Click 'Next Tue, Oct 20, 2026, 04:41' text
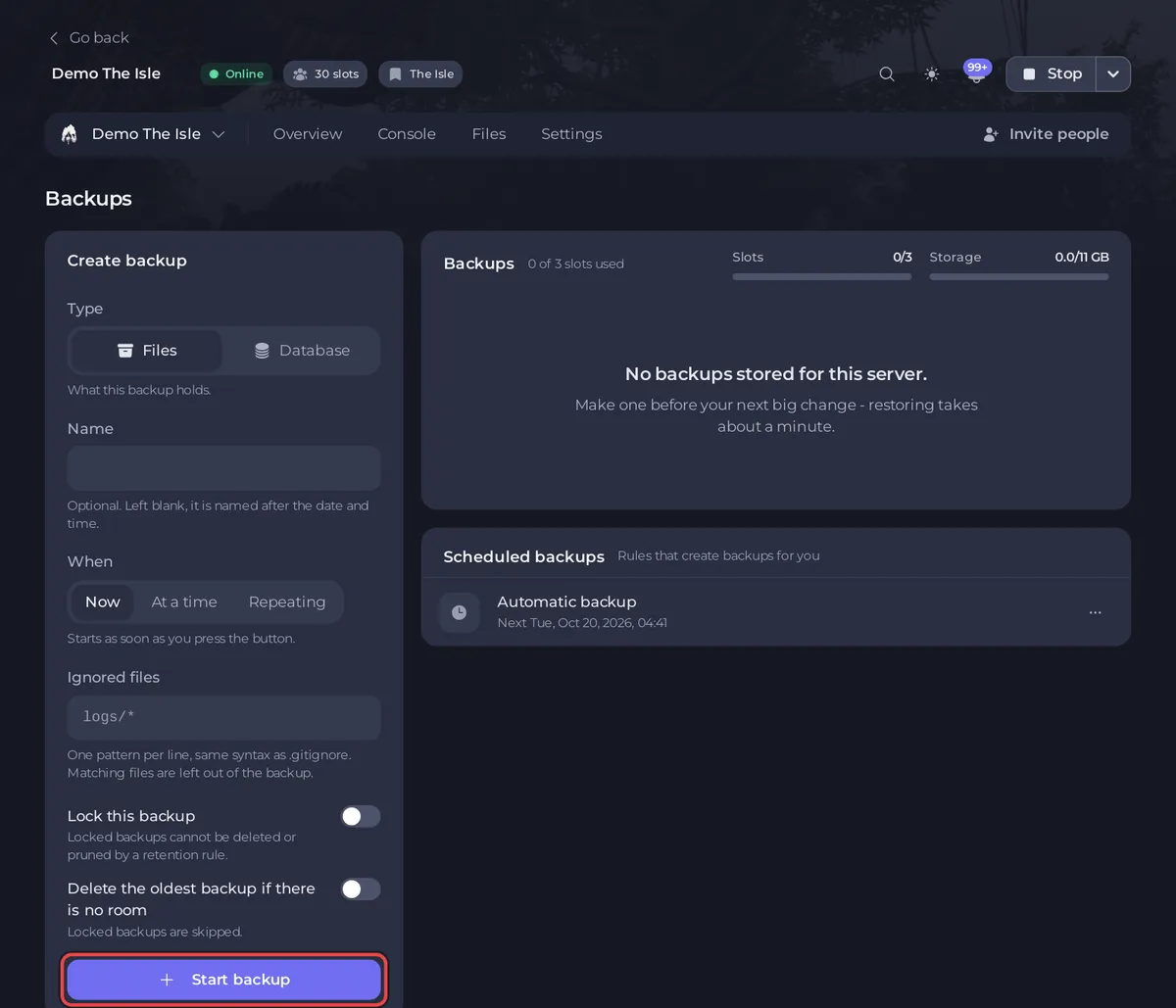This screenshot has width=1176, height=1008. 582,623
